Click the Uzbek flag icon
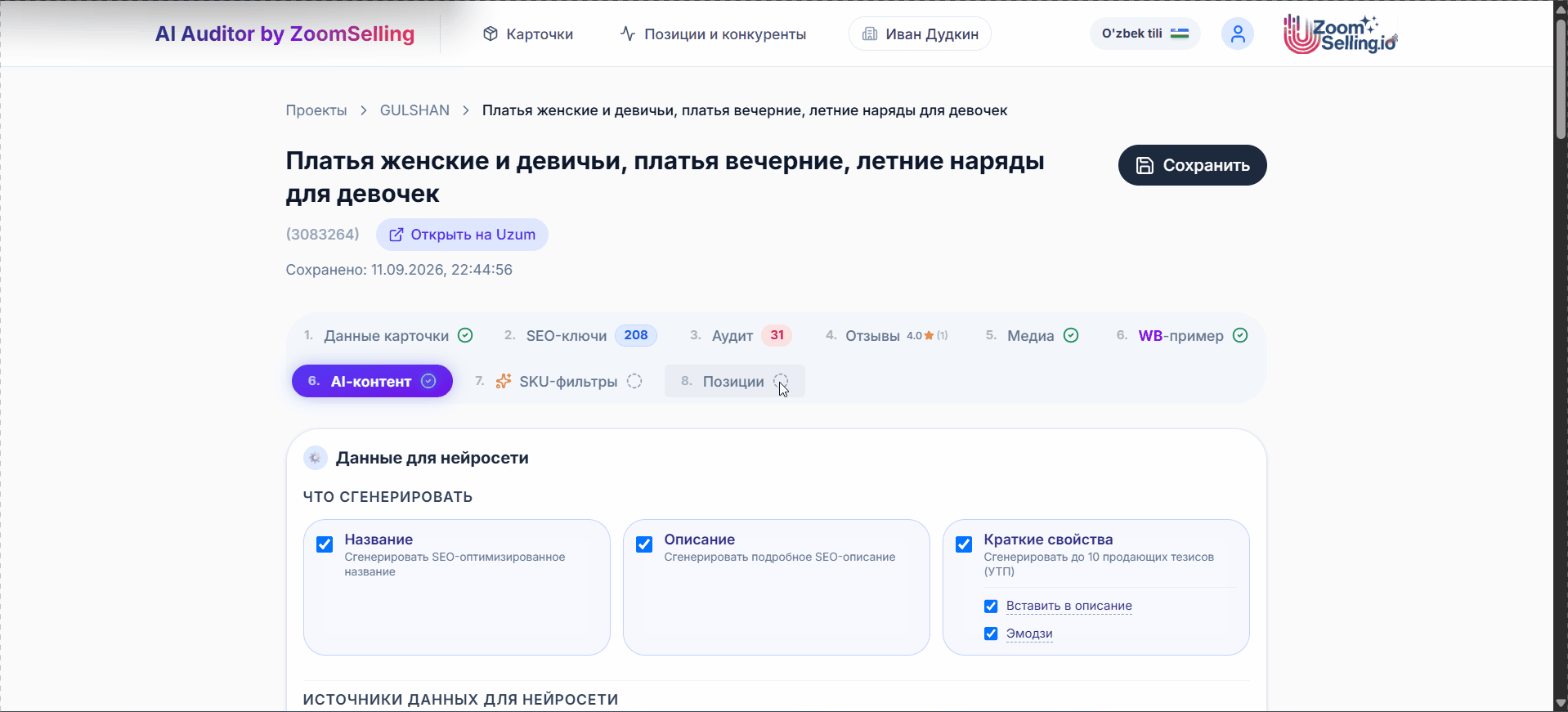Image resolution: width=1568 pixels, height=712 pixels. 1179,34
